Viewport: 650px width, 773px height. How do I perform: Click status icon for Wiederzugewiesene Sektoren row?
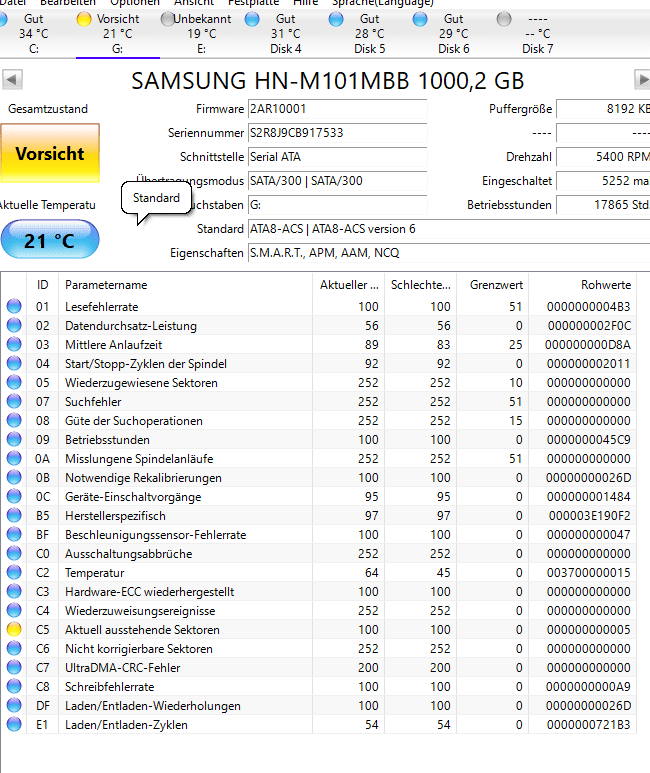[14, 383]
